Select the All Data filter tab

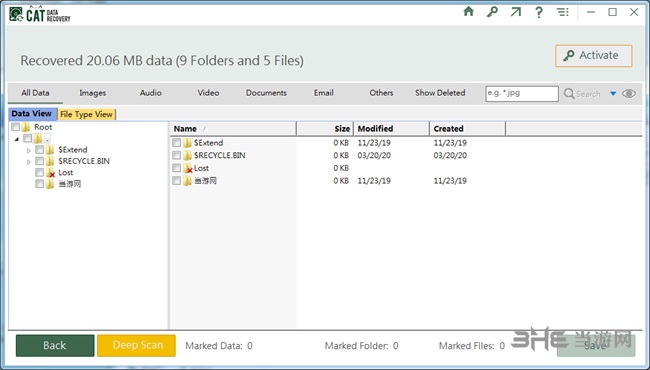coord(35,93)
